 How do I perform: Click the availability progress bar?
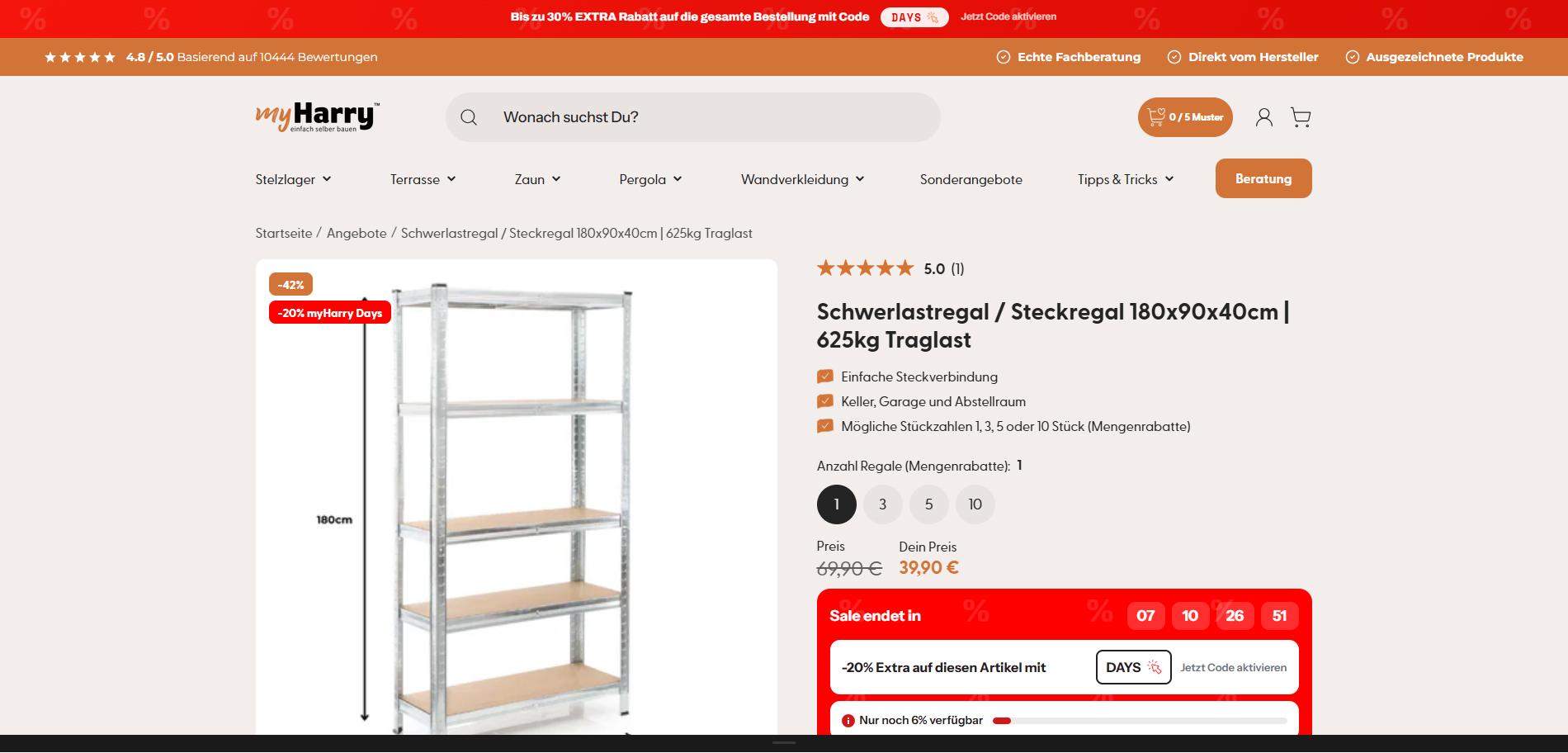click(1140, 721)
